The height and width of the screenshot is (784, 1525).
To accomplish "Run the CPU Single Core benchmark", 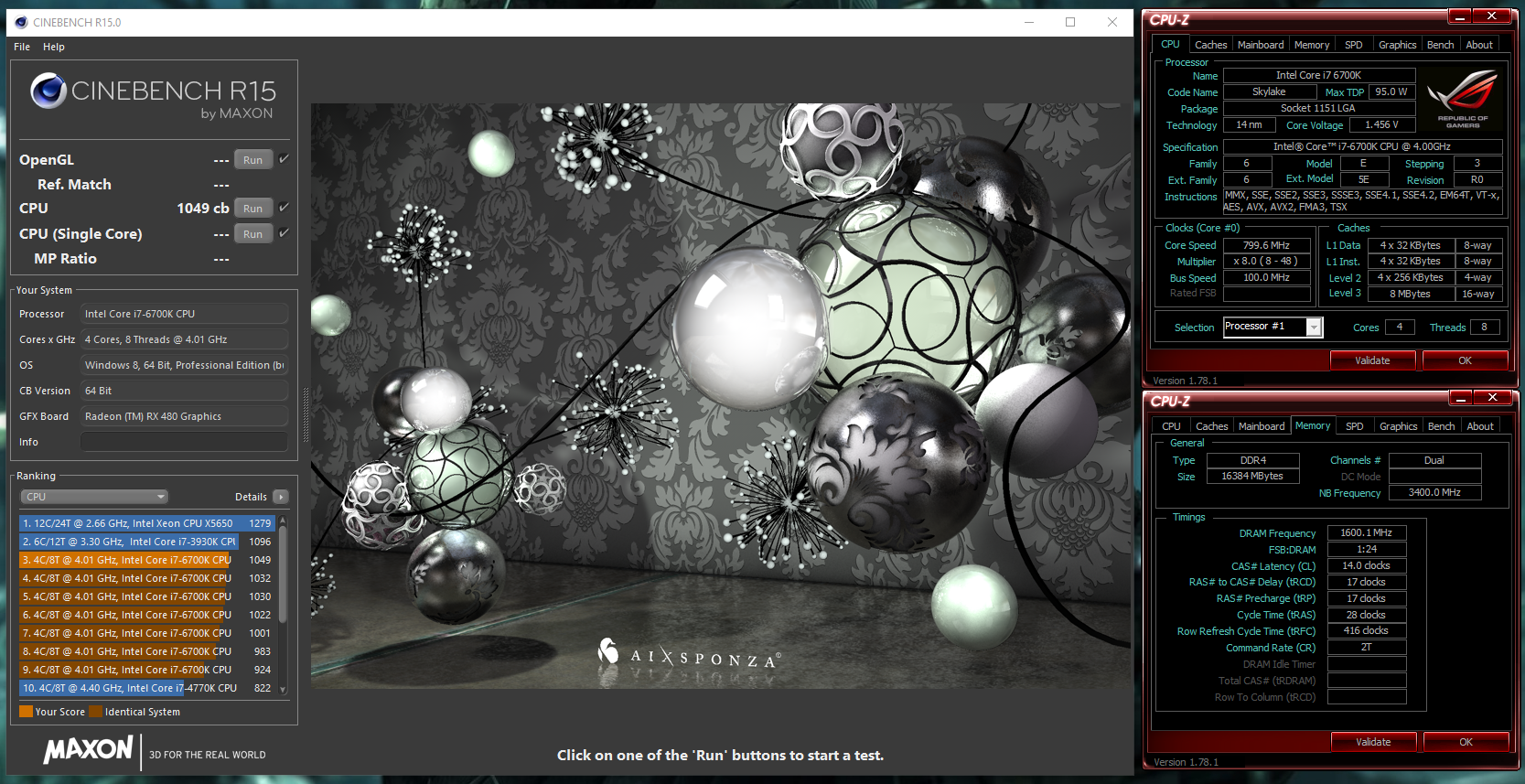I will click(253, 233).
